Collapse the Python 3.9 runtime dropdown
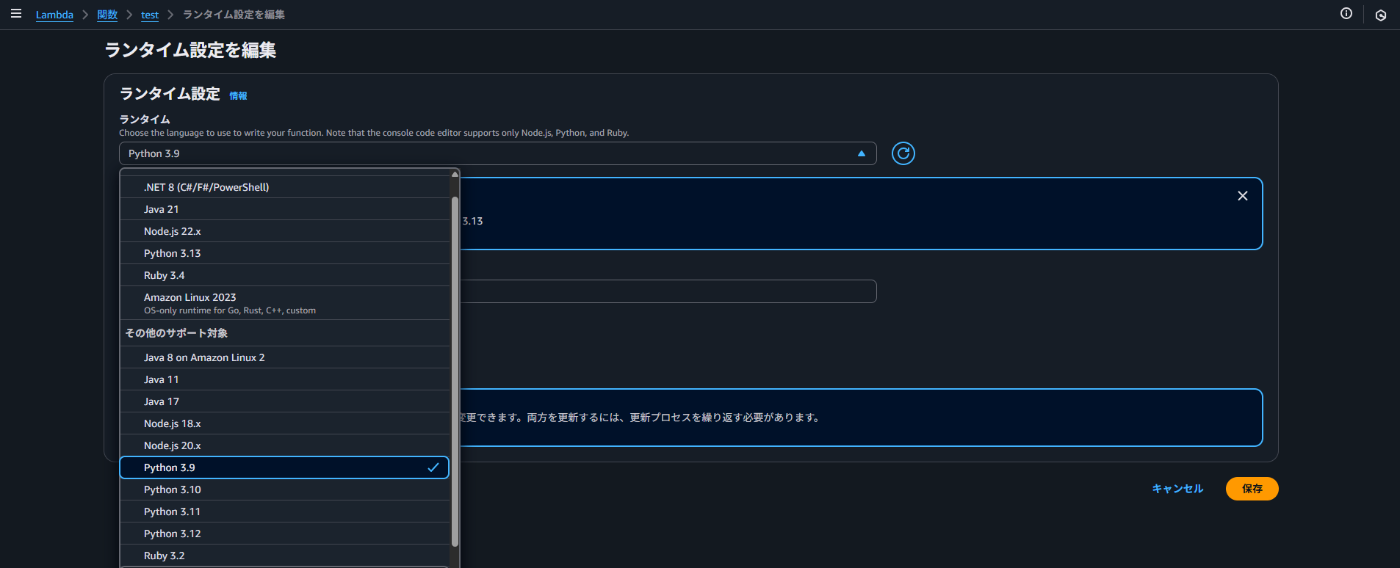The height and width of the screenshot is (568, 1400). 497,153
